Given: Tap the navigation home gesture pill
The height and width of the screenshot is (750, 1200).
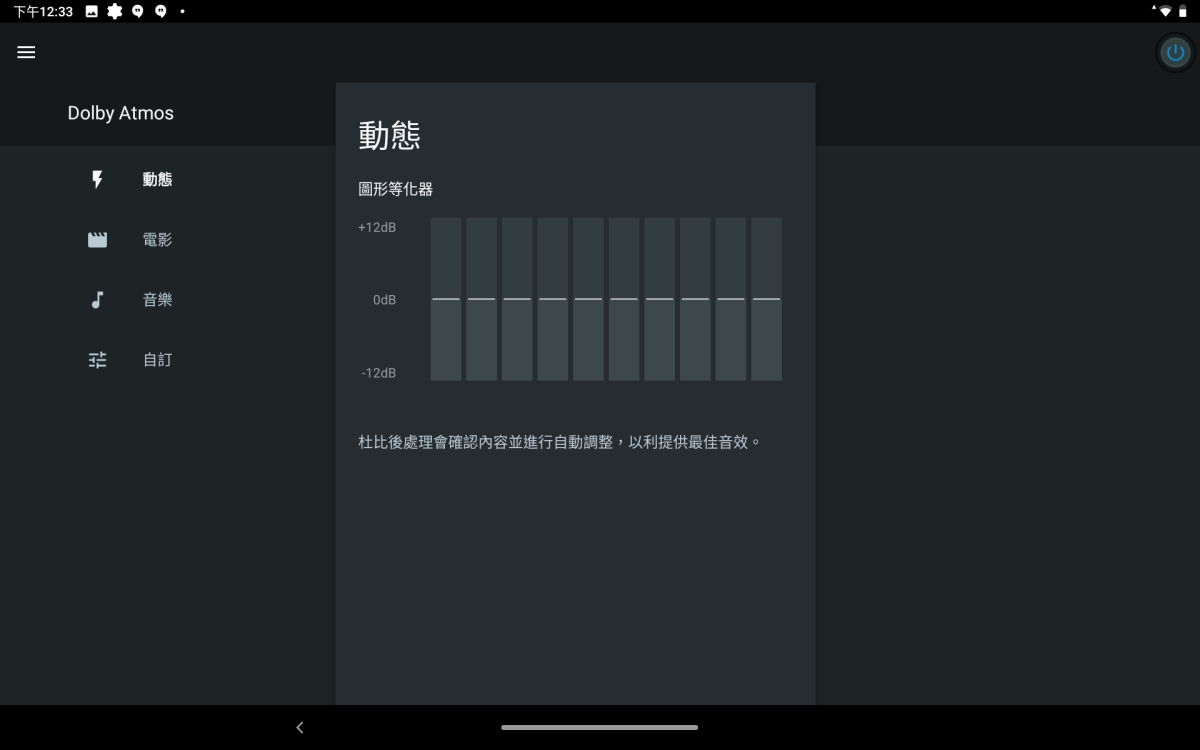Looking at the screenshot, I should 600,727.
